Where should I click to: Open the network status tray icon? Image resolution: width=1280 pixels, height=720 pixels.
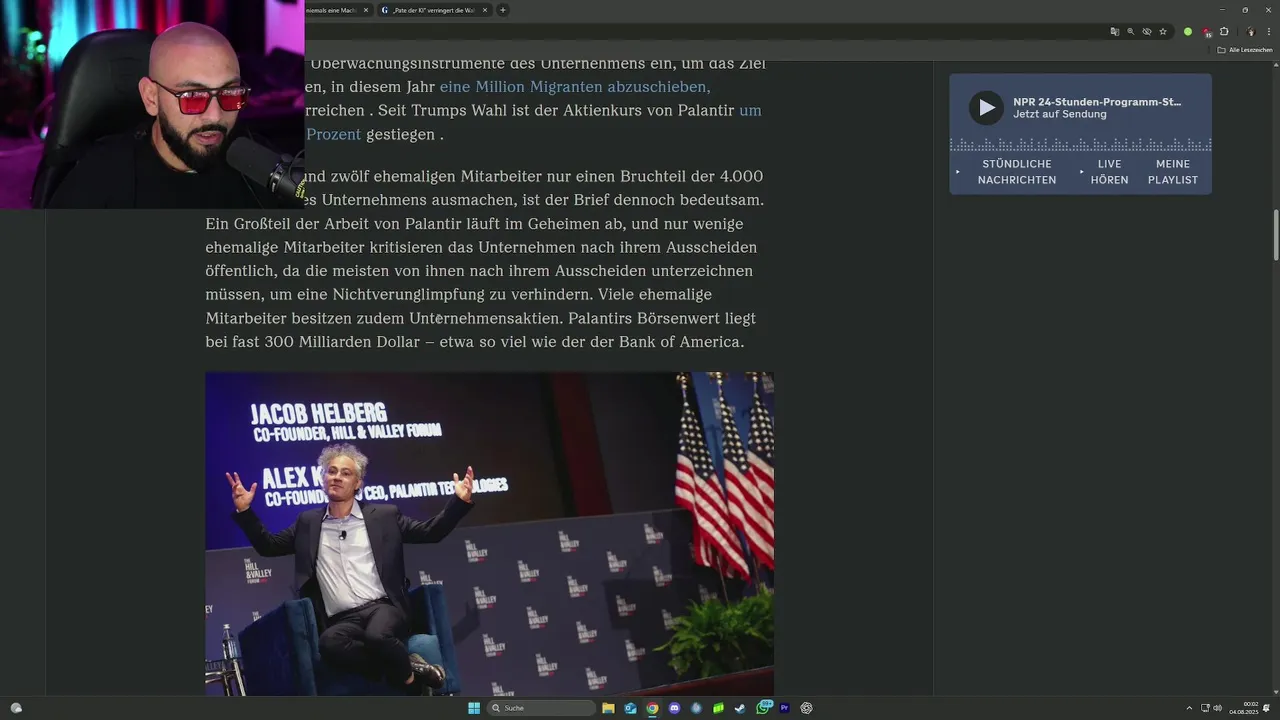[1205, 708]
